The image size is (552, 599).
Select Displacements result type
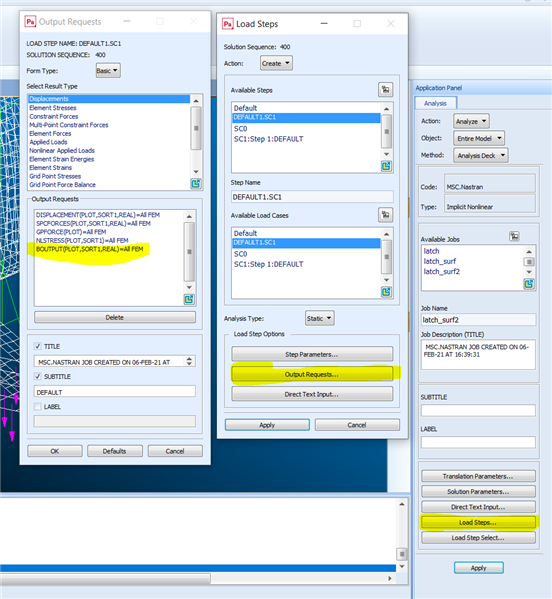tap(109, 99)
